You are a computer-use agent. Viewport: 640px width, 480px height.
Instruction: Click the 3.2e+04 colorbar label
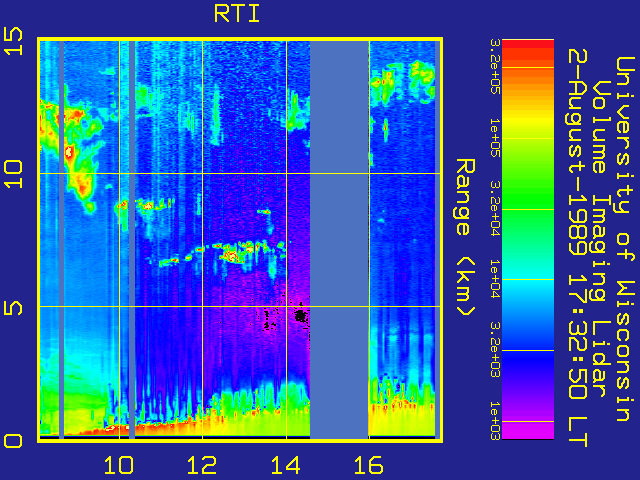click(x=495, y=209)
